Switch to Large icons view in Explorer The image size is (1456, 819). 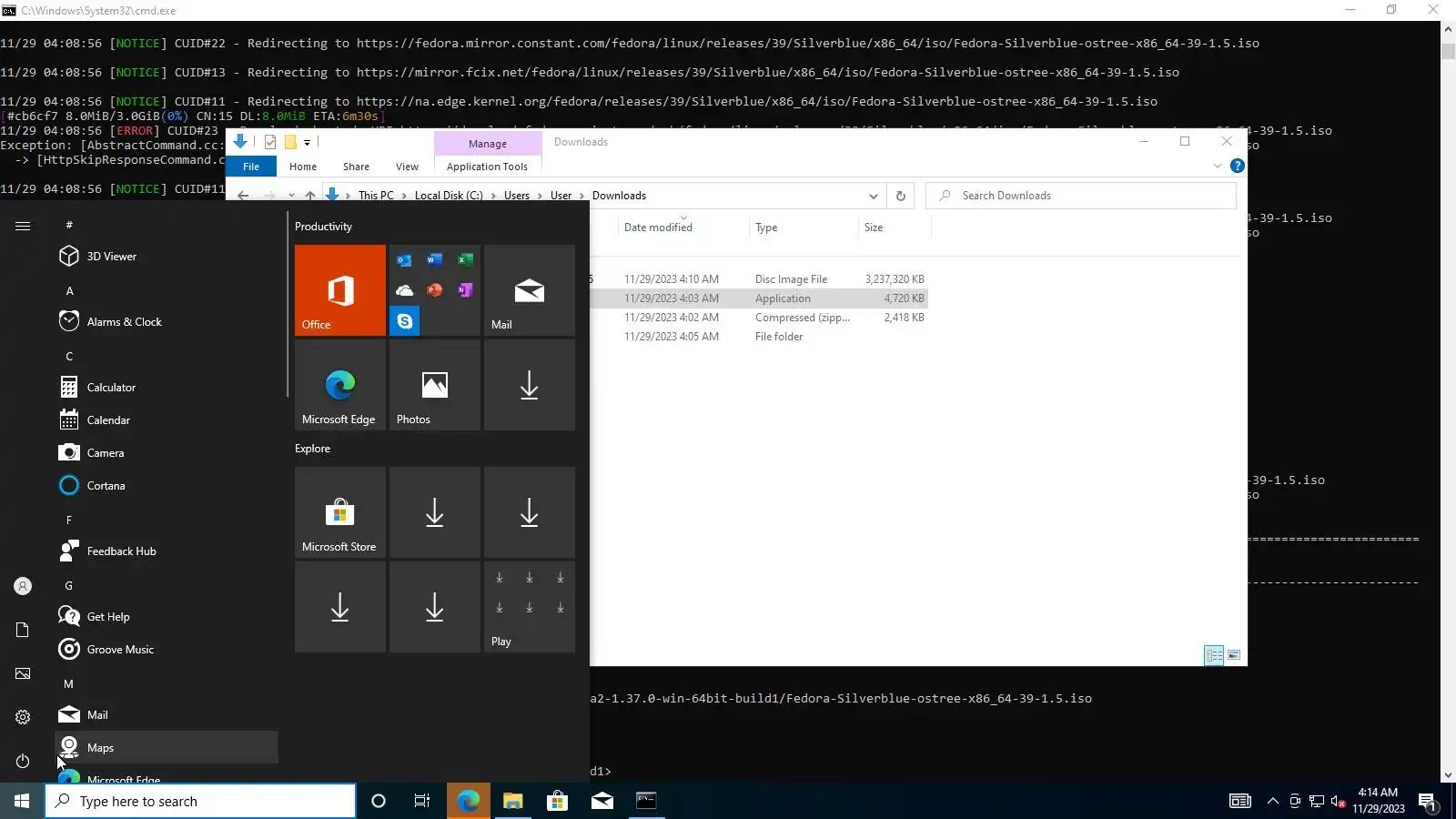click(x=1234, y=655)
